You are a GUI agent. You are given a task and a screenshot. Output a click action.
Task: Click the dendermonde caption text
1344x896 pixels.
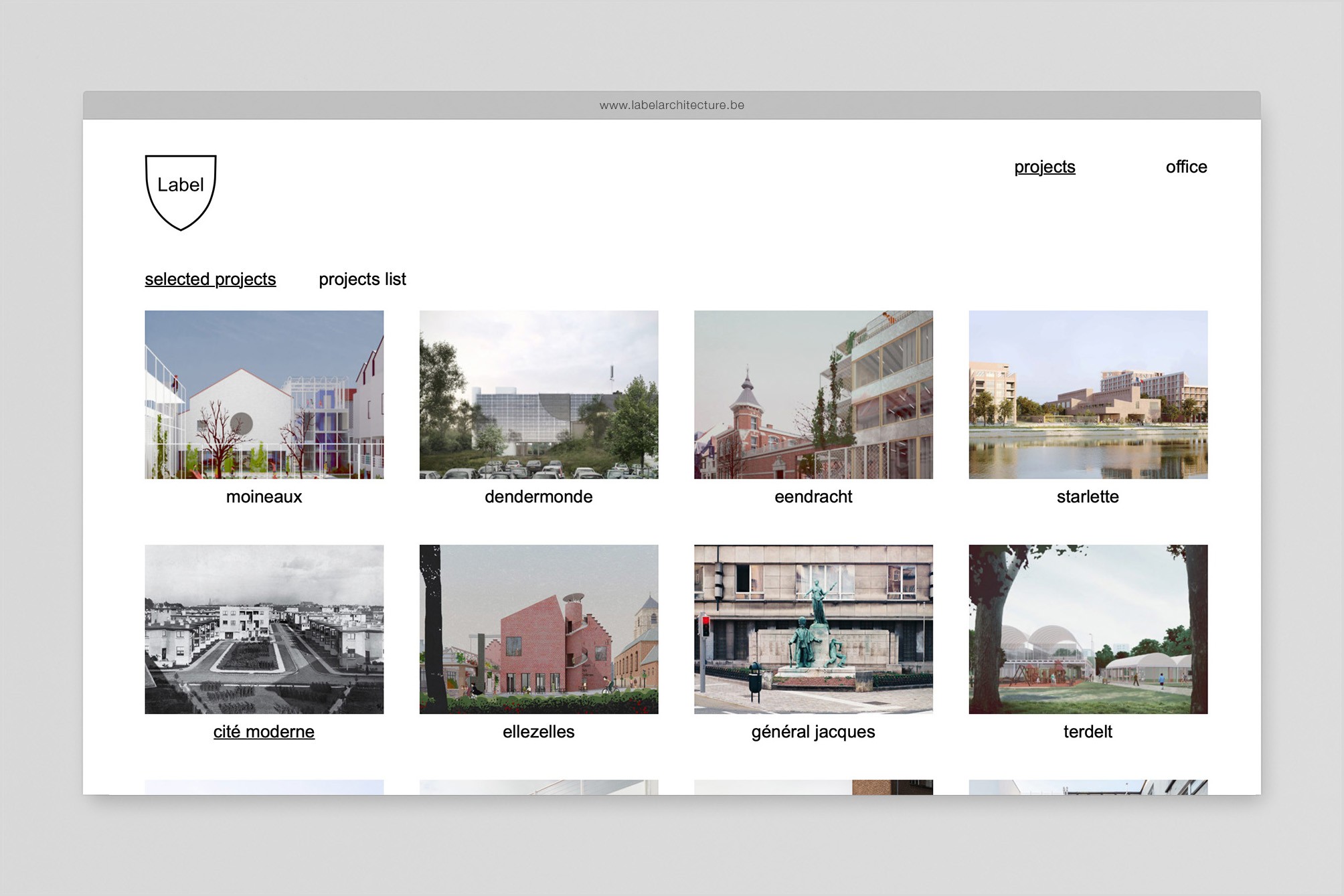538,497
